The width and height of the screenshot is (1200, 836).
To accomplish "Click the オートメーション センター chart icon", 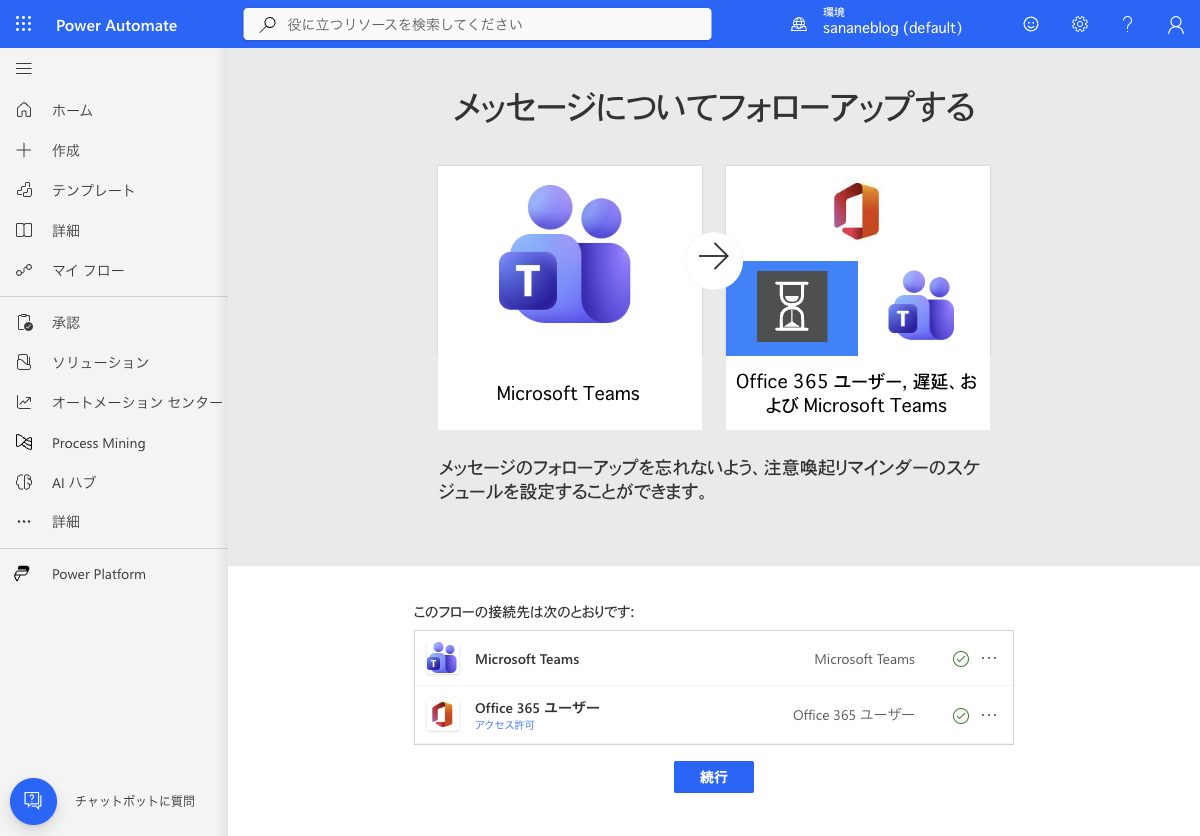I will coord(24,402).
